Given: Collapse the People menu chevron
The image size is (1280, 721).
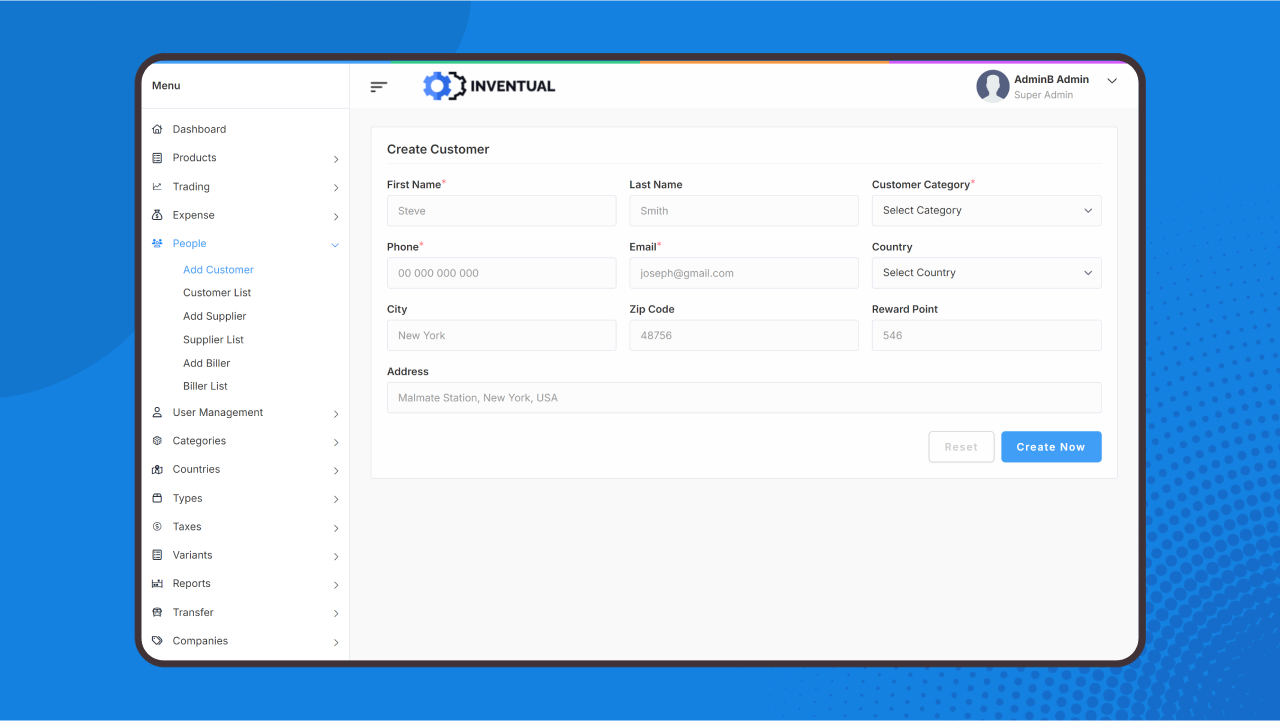Looking at the screenshot, I should 334,243.
